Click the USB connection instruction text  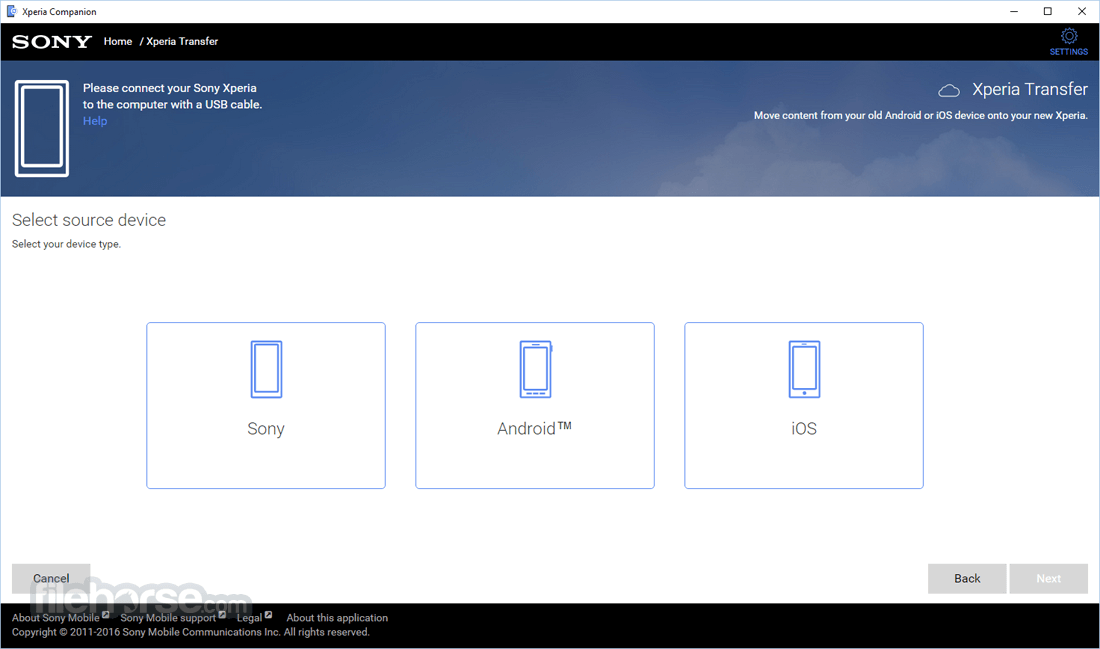(x=173, y=96)
